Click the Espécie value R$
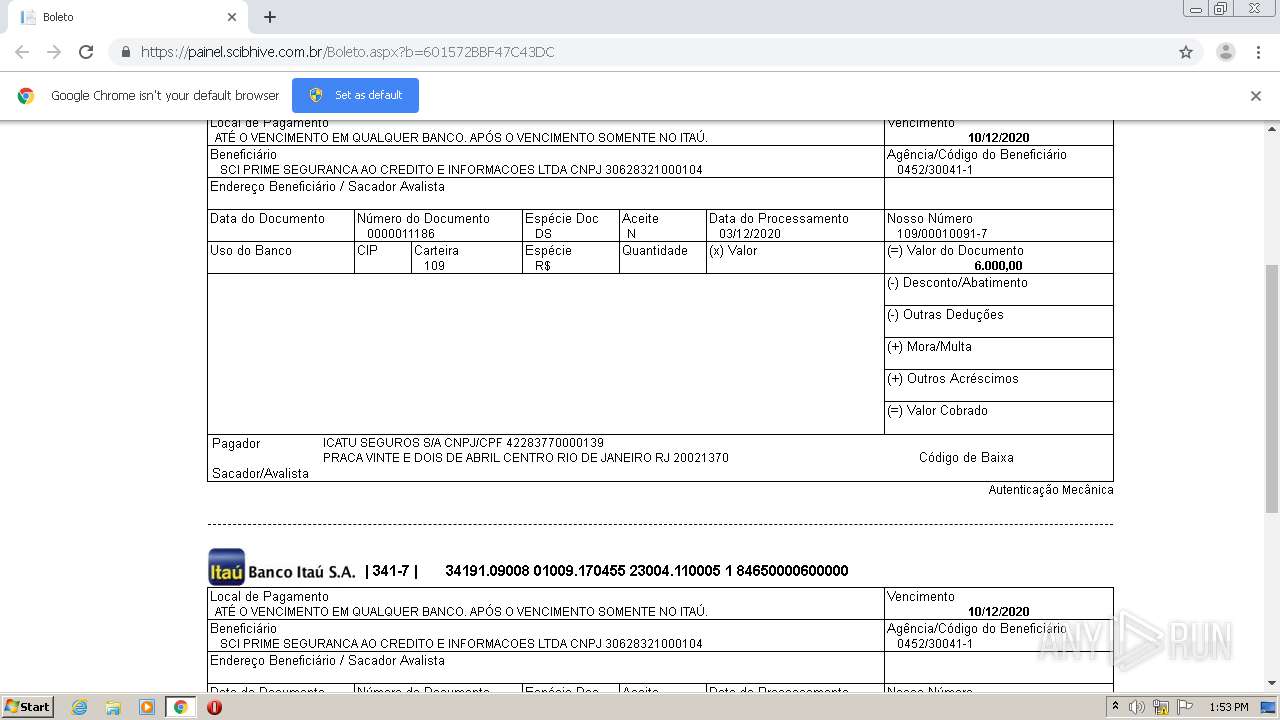1280x720 pixels. click(x=543, y=266)
